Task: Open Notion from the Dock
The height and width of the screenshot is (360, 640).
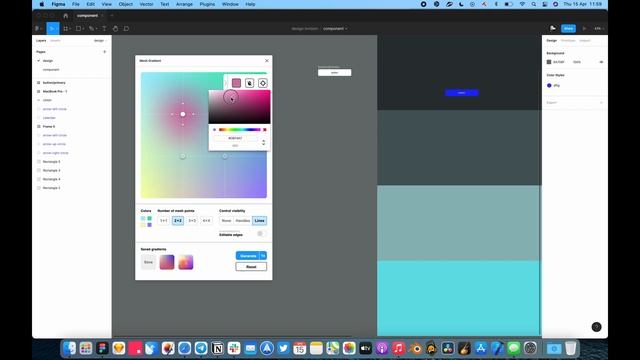Action: coord(218,348)
